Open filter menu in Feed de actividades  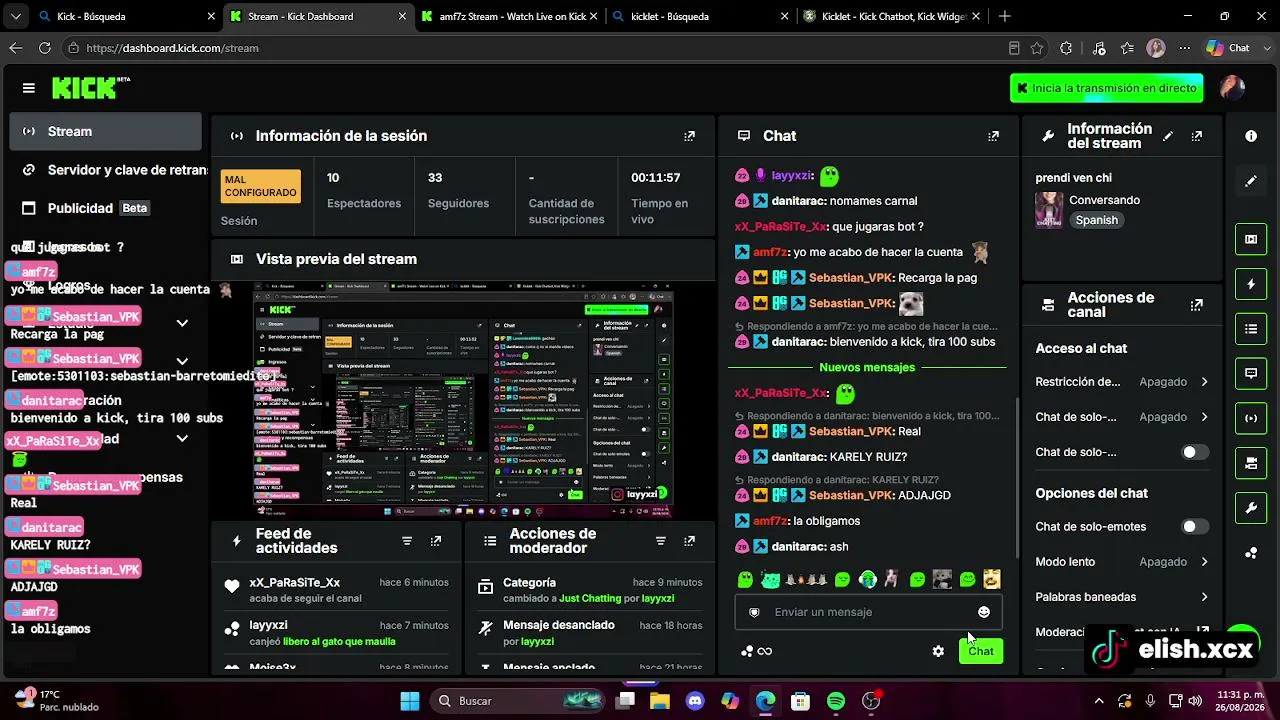pos(407,541)
